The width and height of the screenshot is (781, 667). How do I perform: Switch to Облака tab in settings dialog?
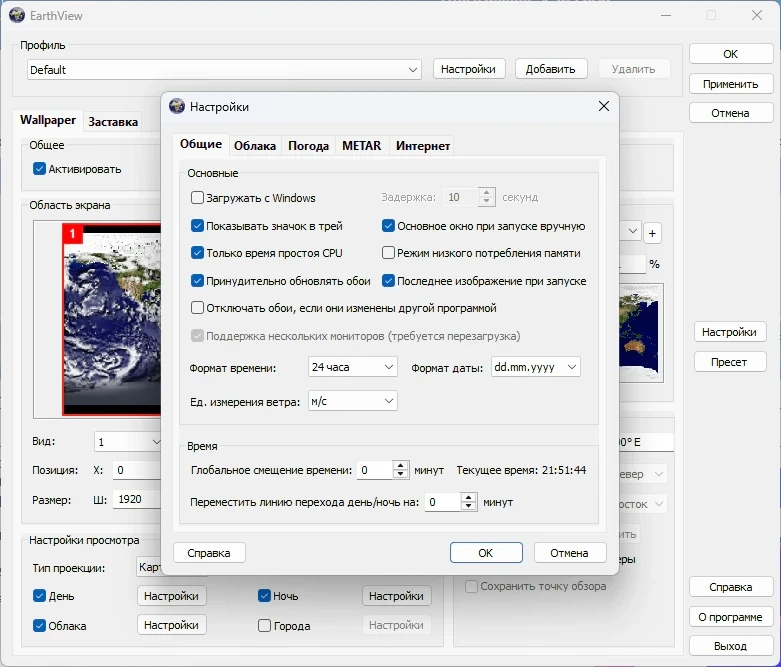[x=255, y=146]
